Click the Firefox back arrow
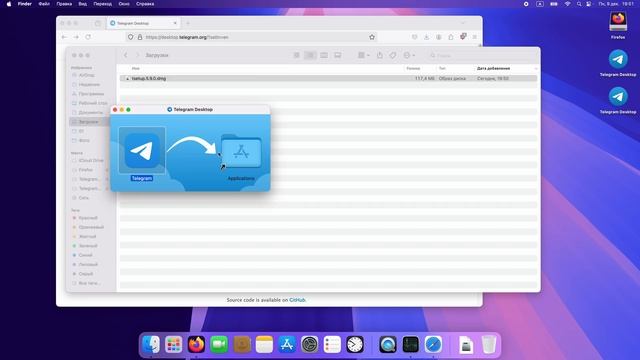The width and height of the screenshot is (640, 360). tap(64, 37)
